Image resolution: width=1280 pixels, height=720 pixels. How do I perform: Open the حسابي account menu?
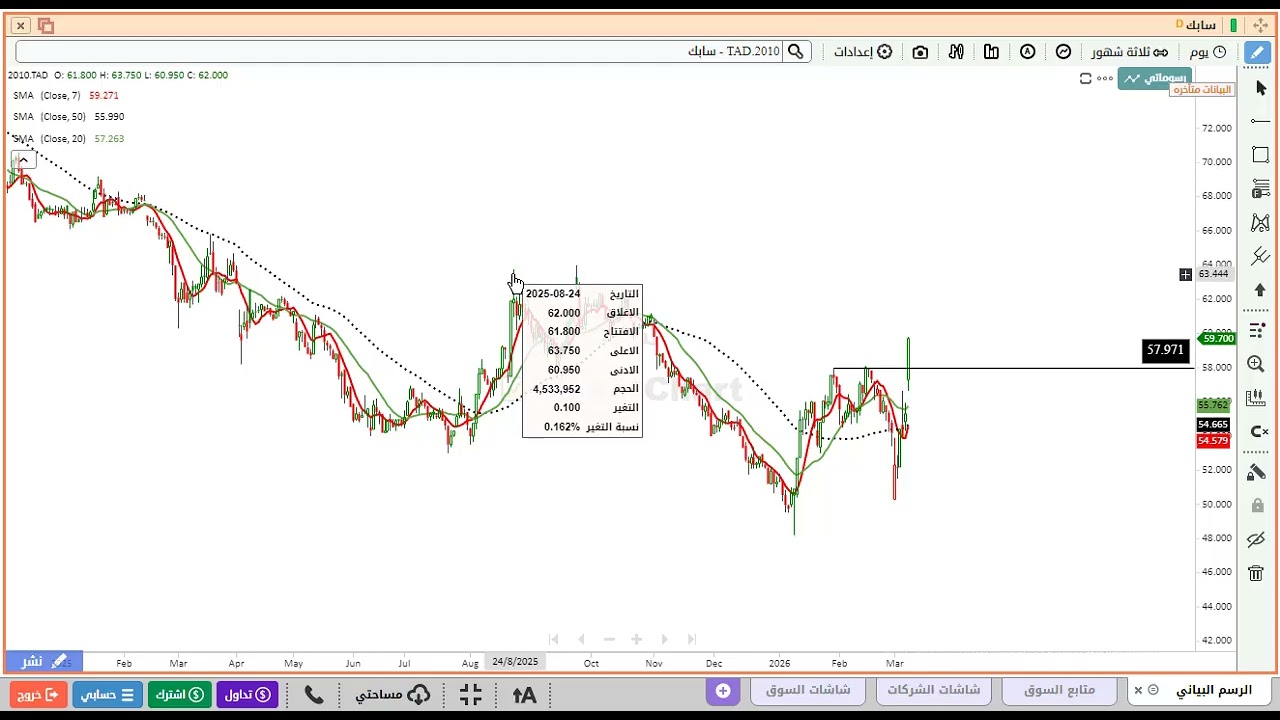coord(107,694)
